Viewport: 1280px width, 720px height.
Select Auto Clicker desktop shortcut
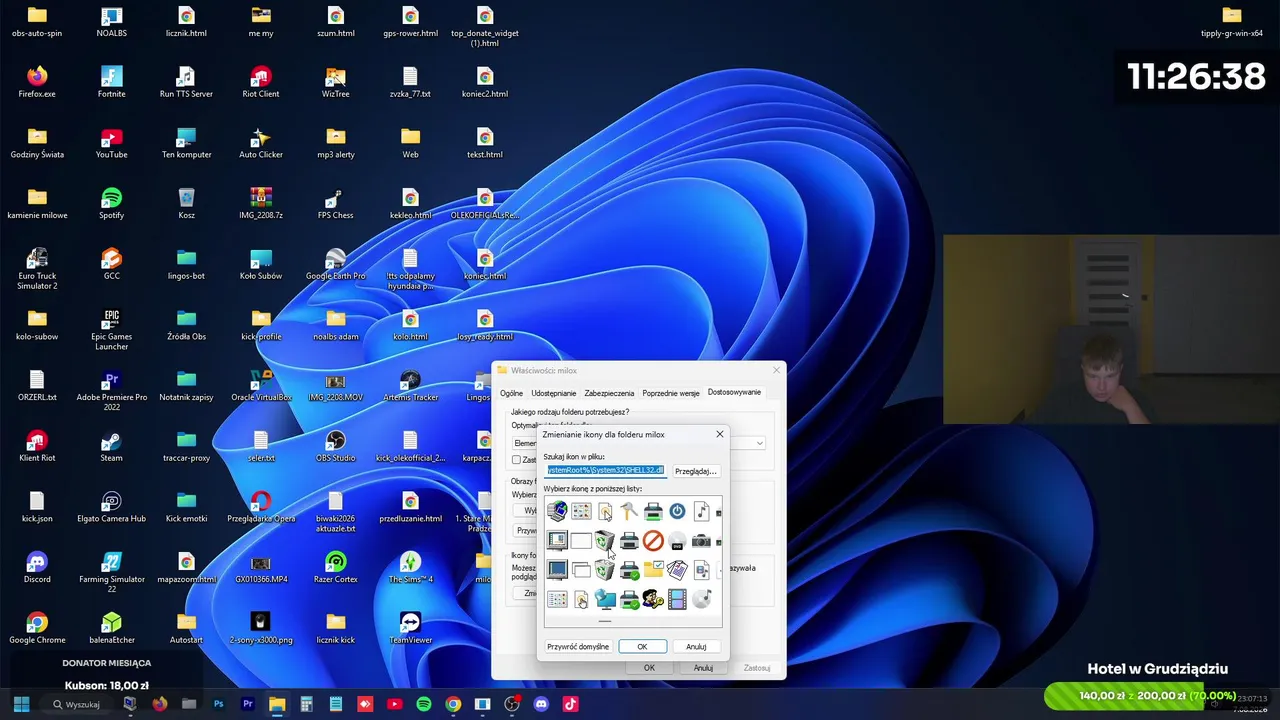(261, 143)
